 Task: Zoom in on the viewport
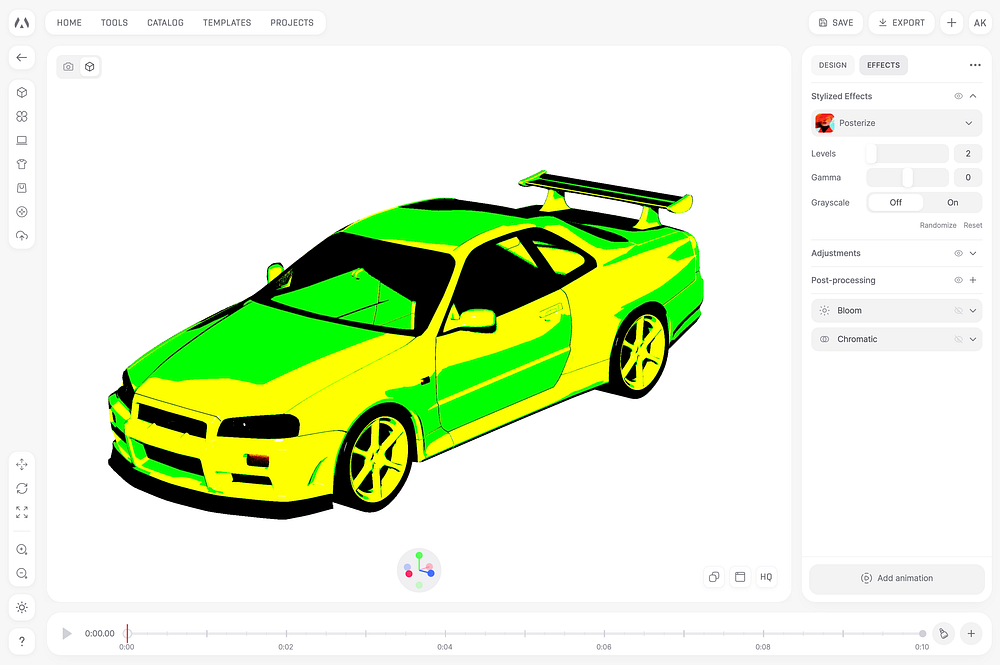pos(22,550)
